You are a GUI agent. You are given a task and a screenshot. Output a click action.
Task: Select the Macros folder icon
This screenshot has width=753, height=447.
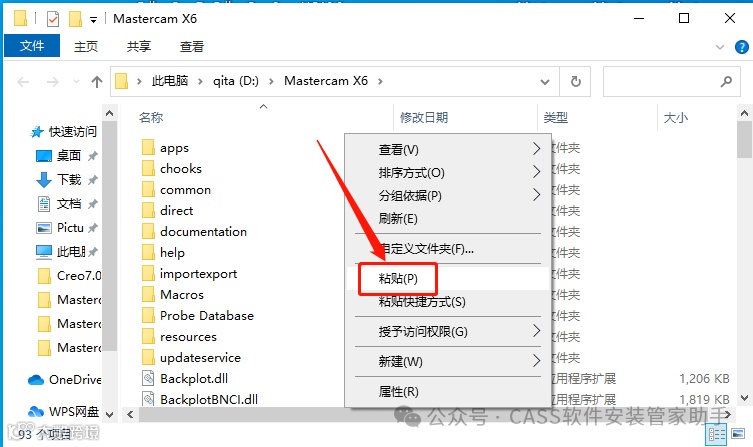pos(148,294)
